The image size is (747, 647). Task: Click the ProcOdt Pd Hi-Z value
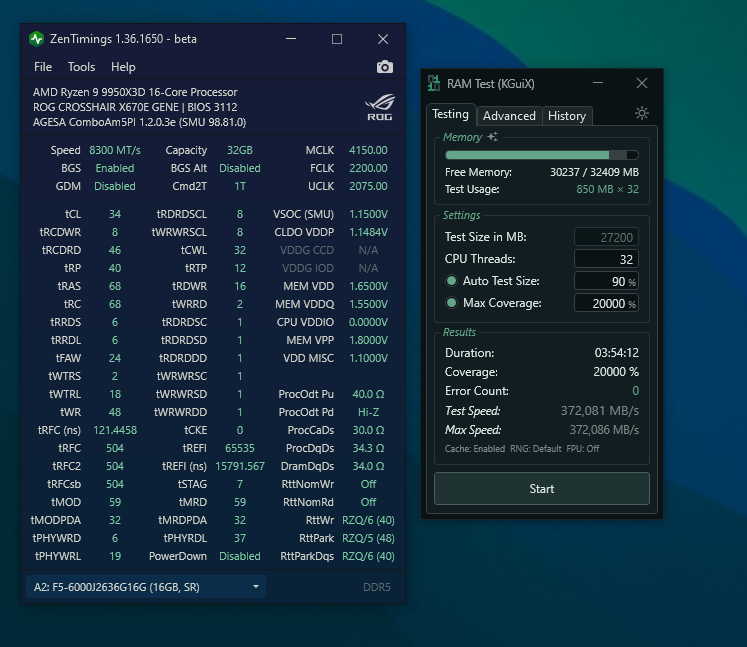click(x=368, y=412)
